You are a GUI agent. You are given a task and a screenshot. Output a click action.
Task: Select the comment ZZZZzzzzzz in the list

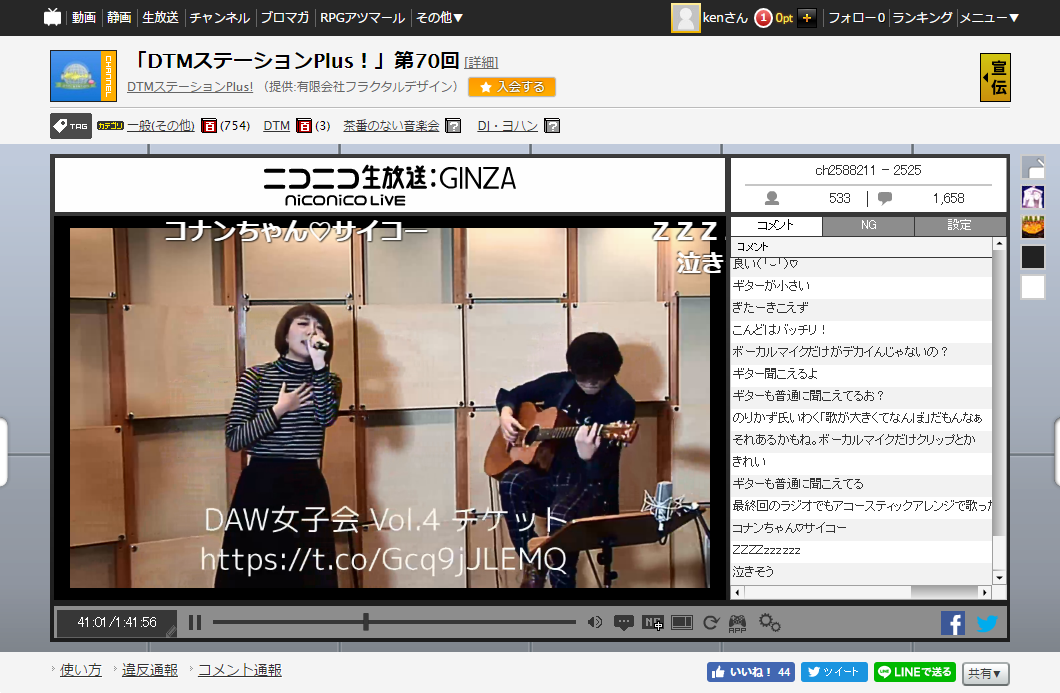click(x=861, y=550)
